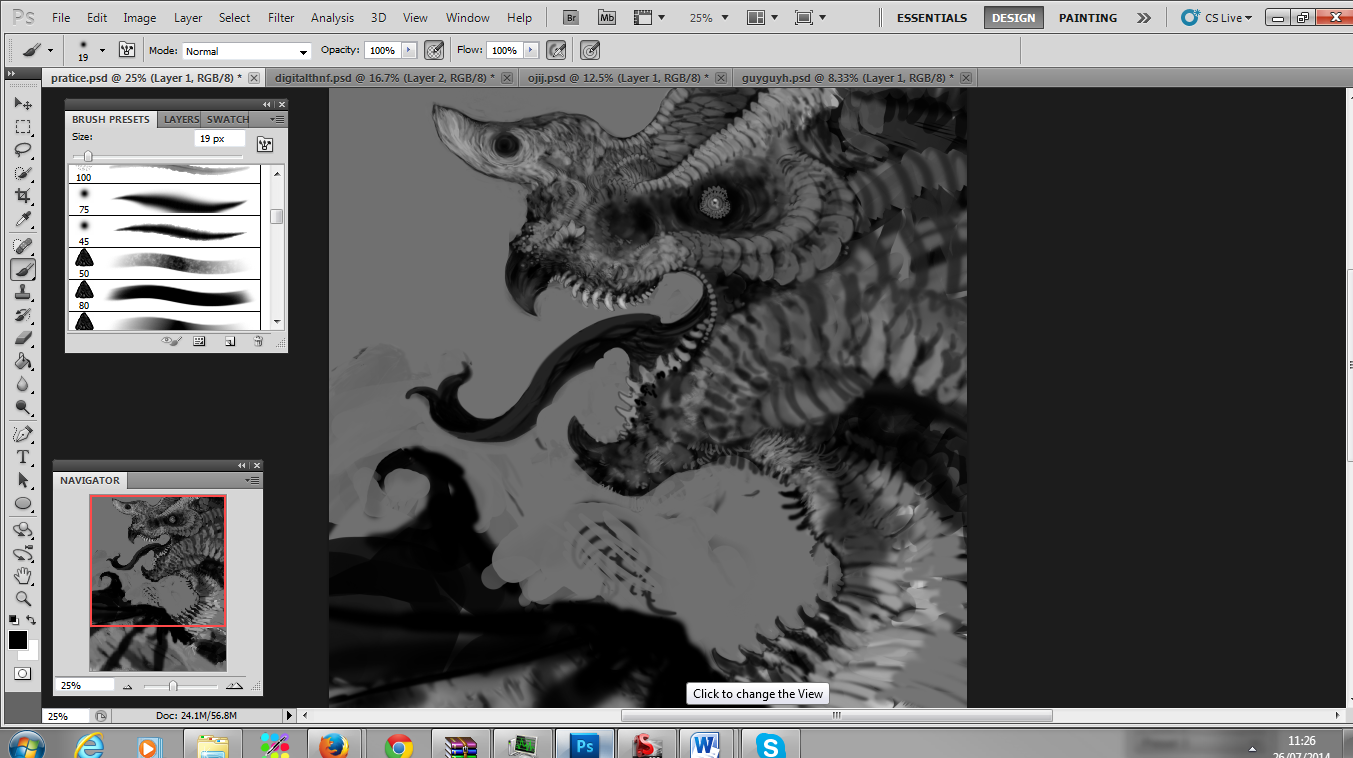Open the brush Mode dropdown
This screenshot has height=758, width=1353.
(247, 51)
